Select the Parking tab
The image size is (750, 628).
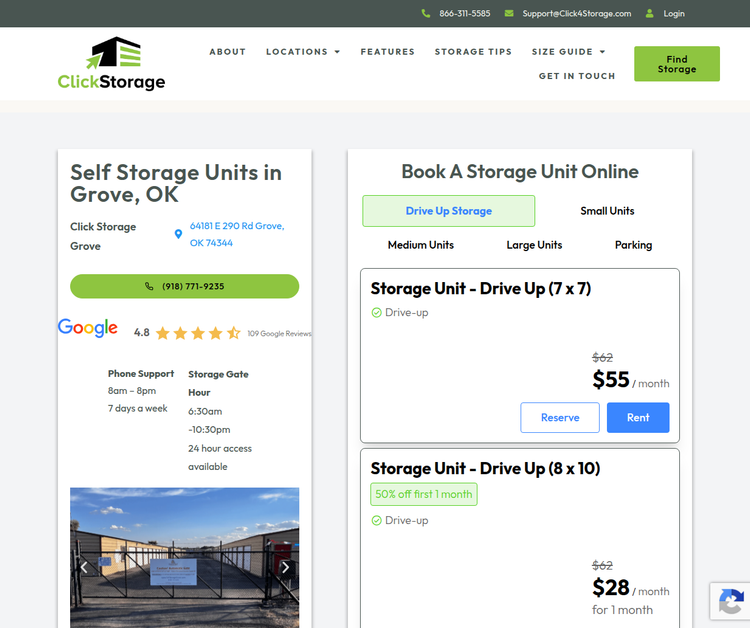(633, 245)
